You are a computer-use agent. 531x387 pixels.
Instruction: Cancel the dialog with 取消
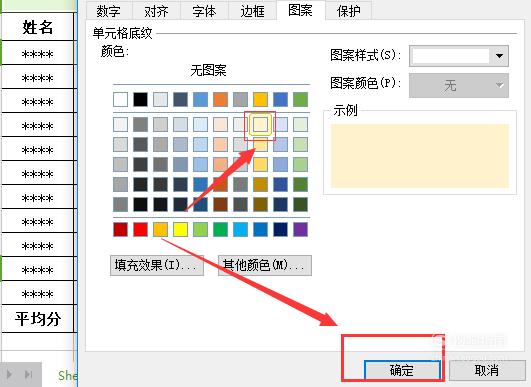click(487, 370)
